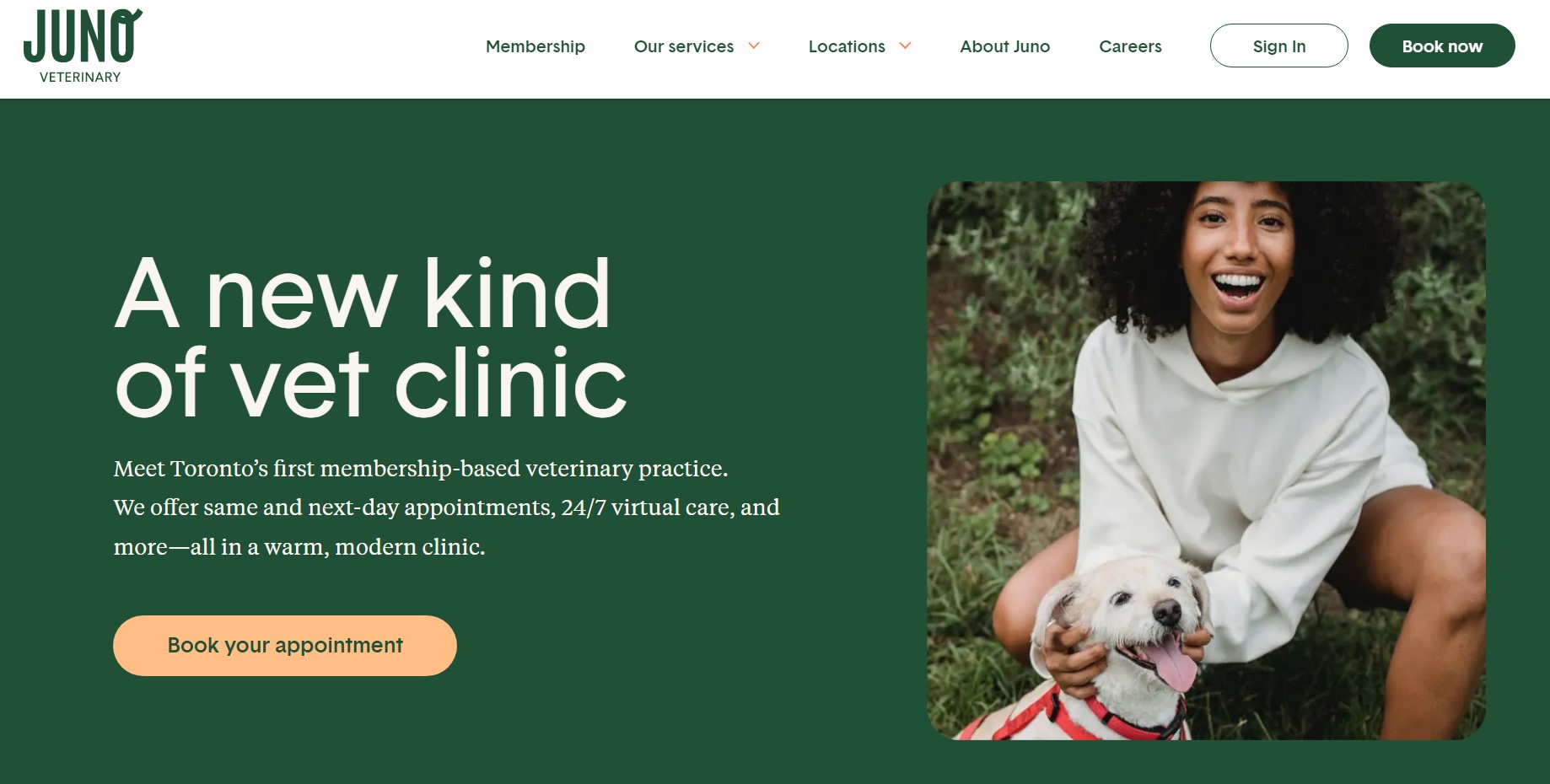
Task: Open the Membership page
Action: (536, 46)
